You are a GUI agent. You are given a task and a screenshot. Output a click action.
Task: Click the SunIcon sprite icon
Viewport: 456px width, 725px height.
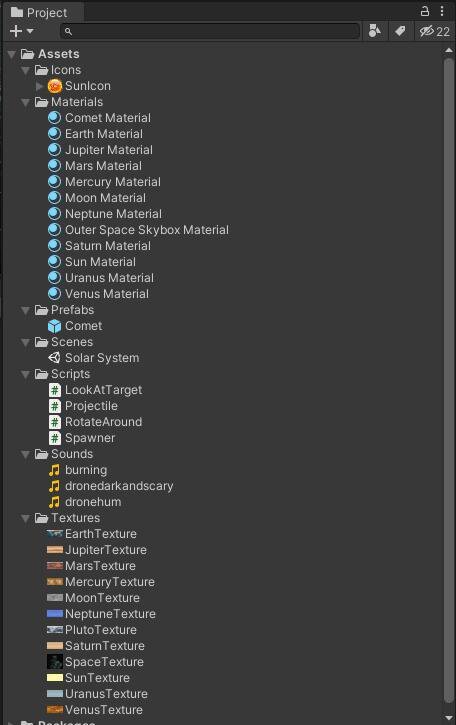coord(55,86)
